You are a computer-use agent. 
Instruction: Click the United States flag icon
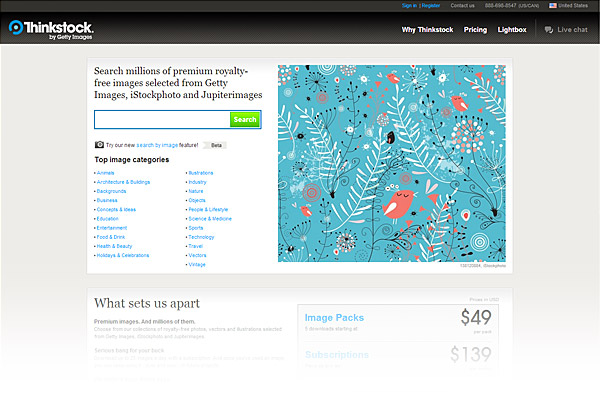[x=552, y=5]
